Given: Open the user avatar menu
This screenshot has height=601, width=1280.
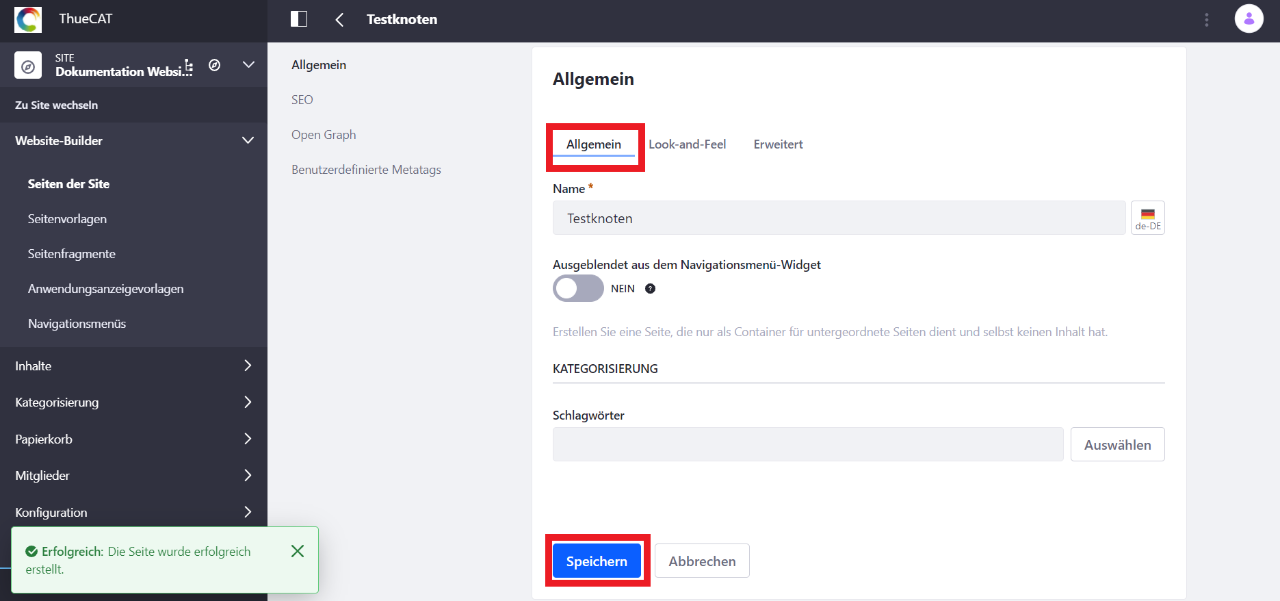Looking at the screenshot, I should pos(1249,19).
